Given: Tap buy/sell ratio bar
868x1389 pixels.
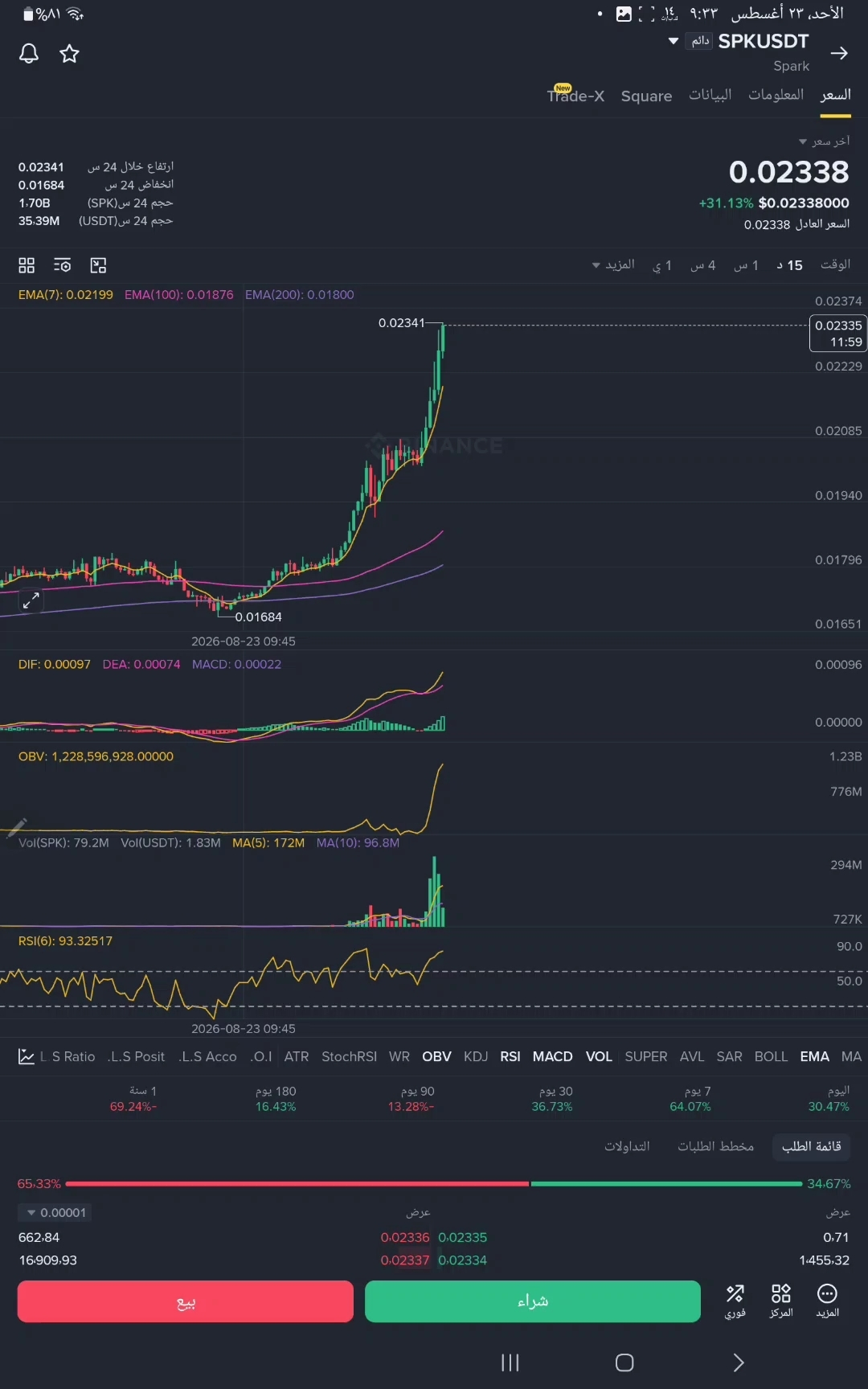Looking at the screenshot, I should (x=434, y=1183).
